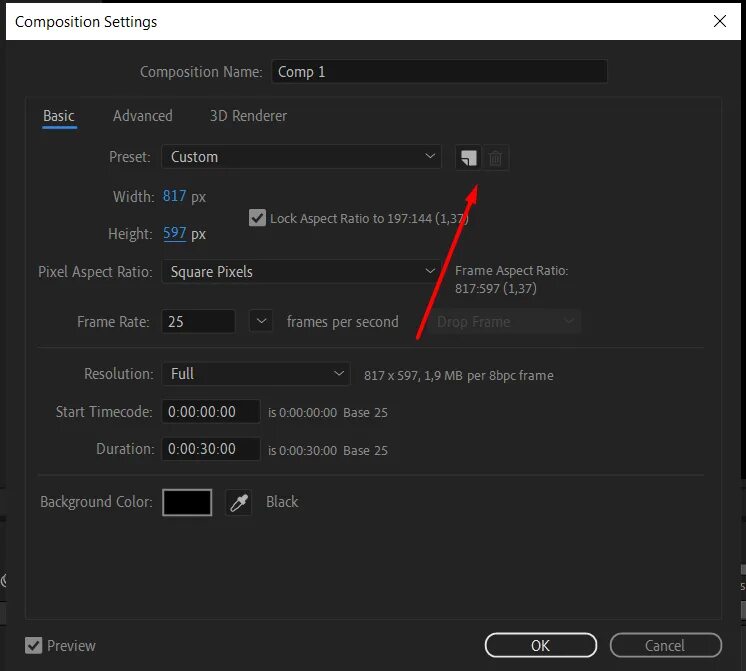The width and height of the screenshot is (746, 671).
Task: Toggle Lock Aspect Ratio checkbox
Action: (257, 218)
